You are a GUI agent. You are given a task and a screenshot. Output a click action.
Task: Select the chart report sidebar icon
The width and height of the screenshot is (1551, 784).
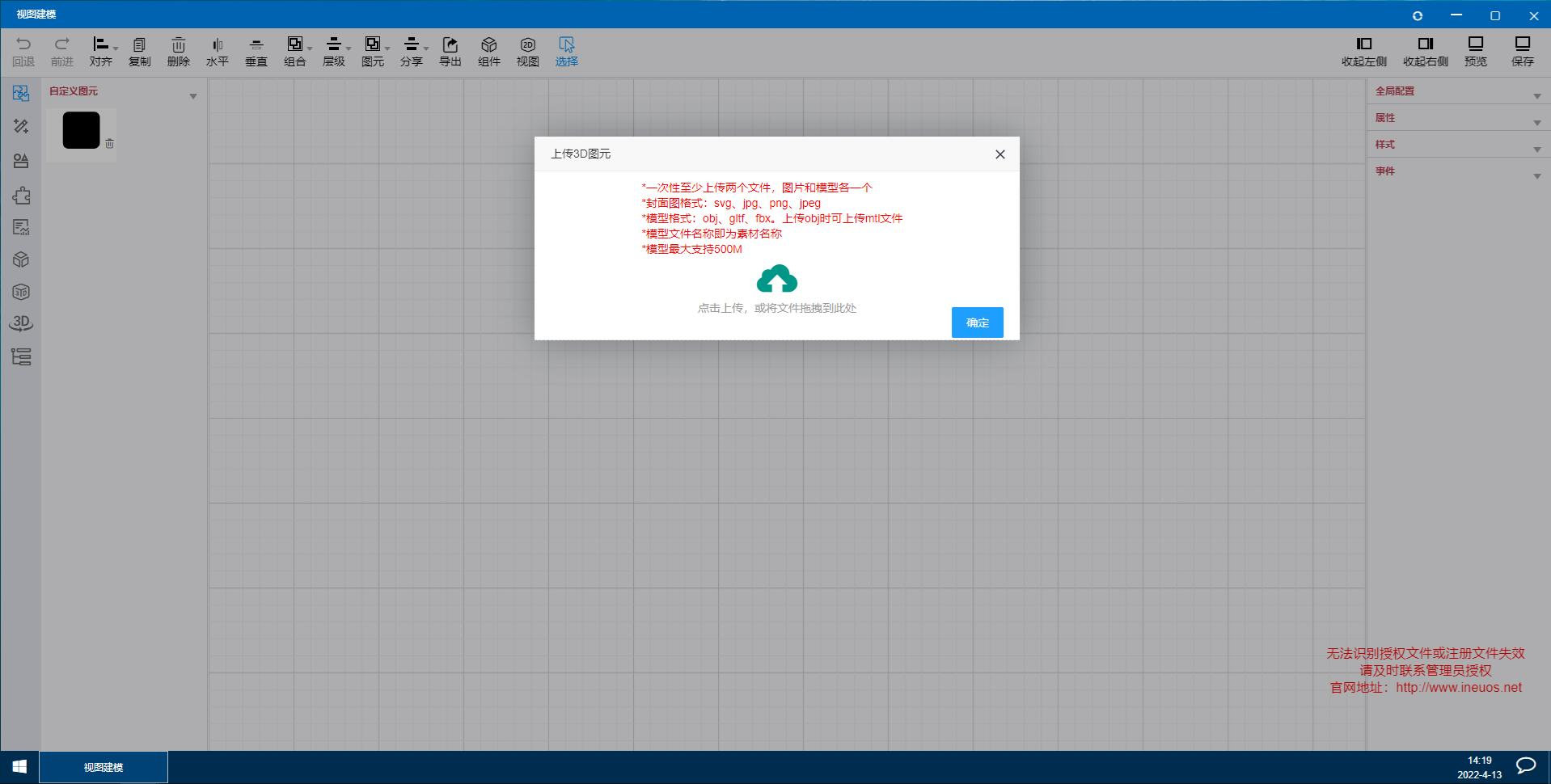tap(21, 227)
